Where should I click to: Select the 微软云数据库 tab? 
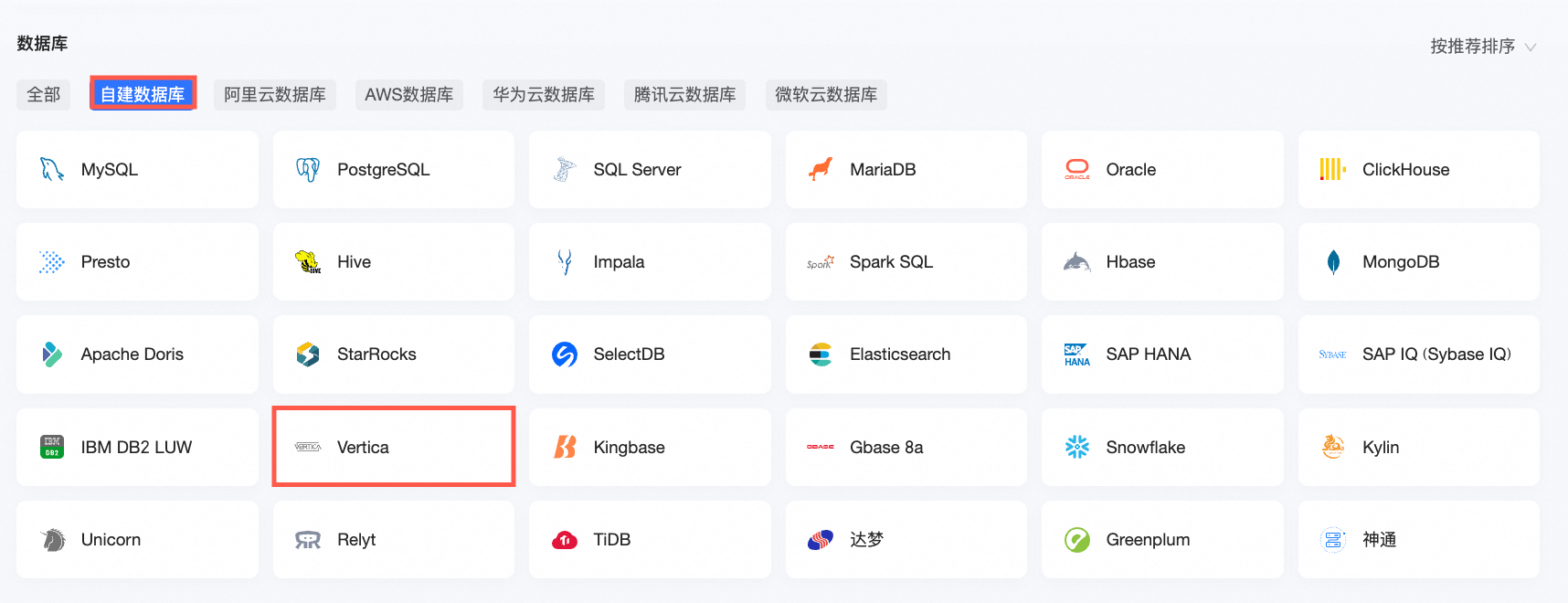pyautogui.click(x=826, y=94)
